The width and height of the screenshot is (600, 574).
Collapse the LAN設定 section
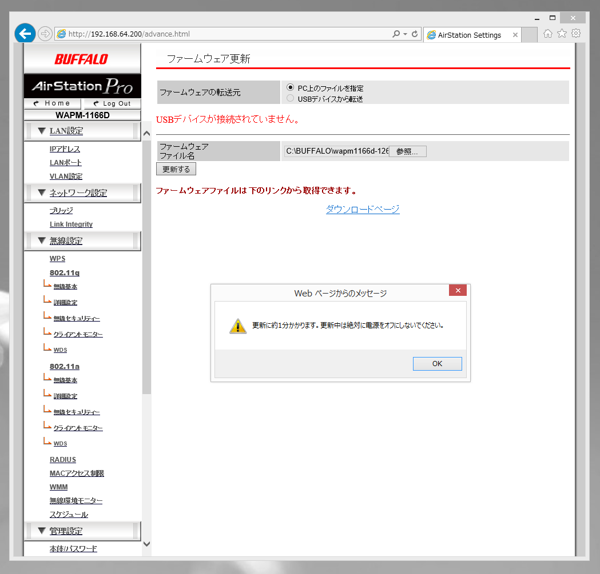point(82,131)
